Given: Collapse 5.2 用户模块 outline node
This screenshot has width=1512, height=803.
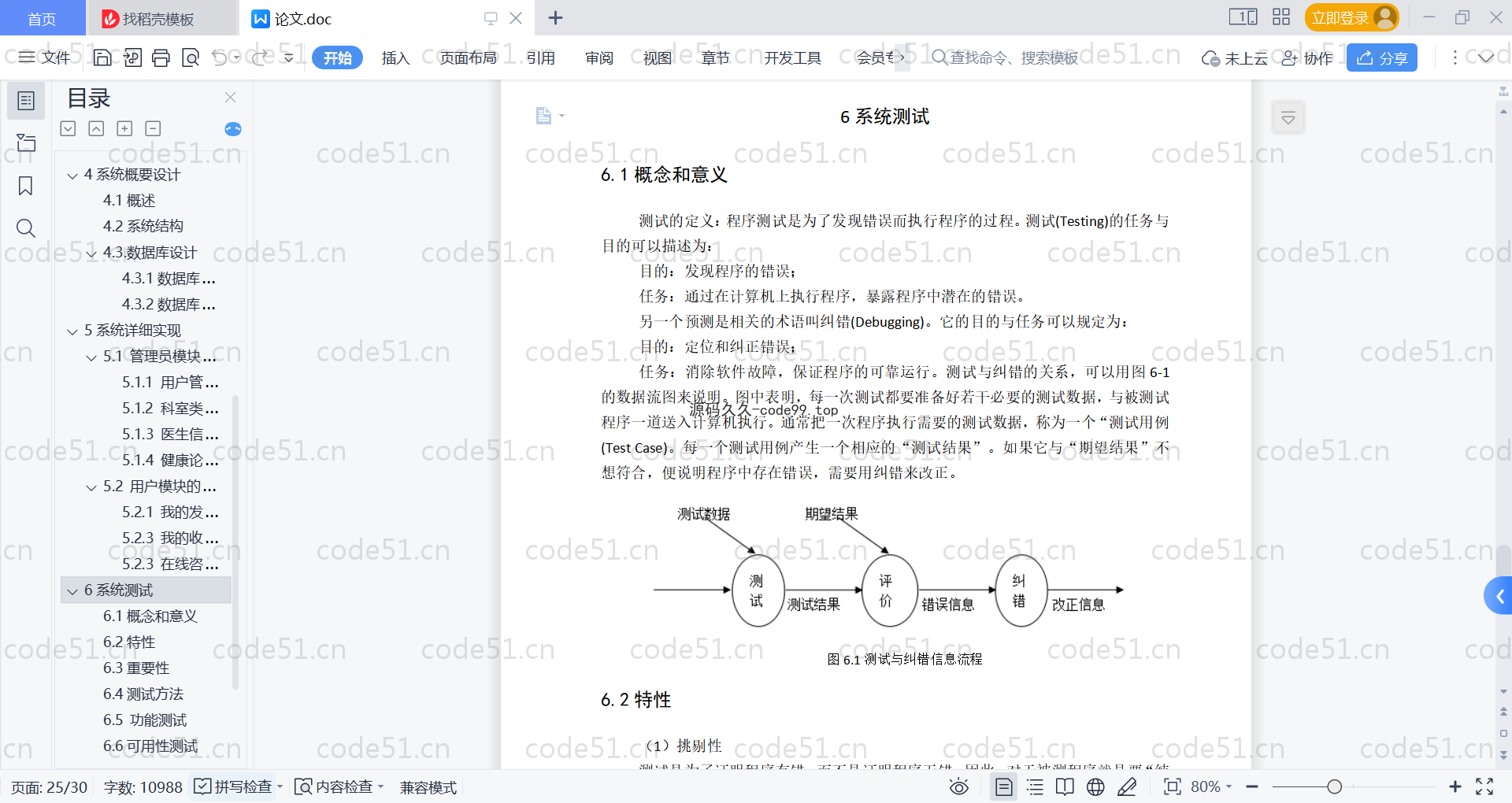Looking at the screenshot, I should [91, 487].
